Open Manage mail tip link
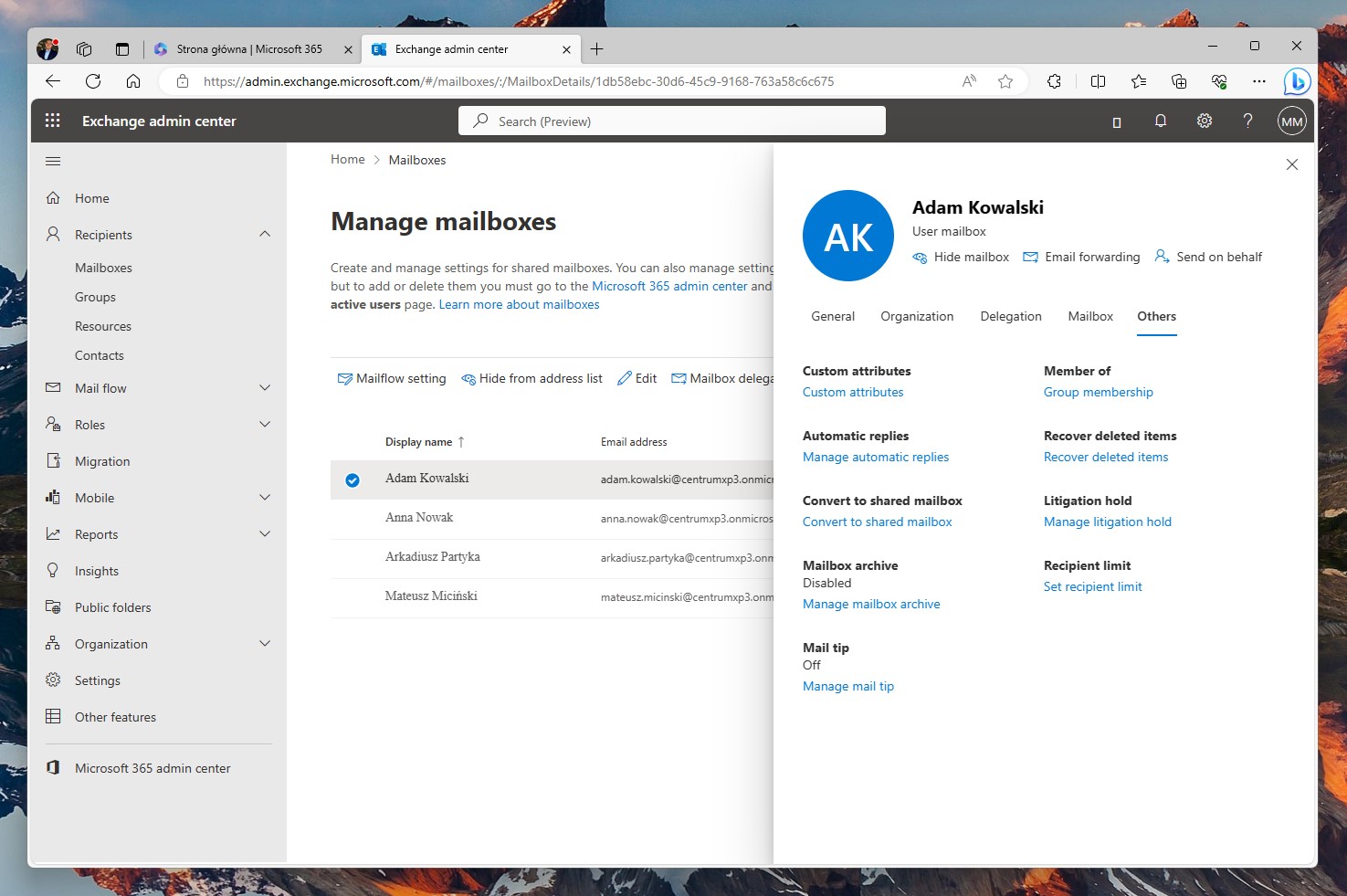 [848, 687]
